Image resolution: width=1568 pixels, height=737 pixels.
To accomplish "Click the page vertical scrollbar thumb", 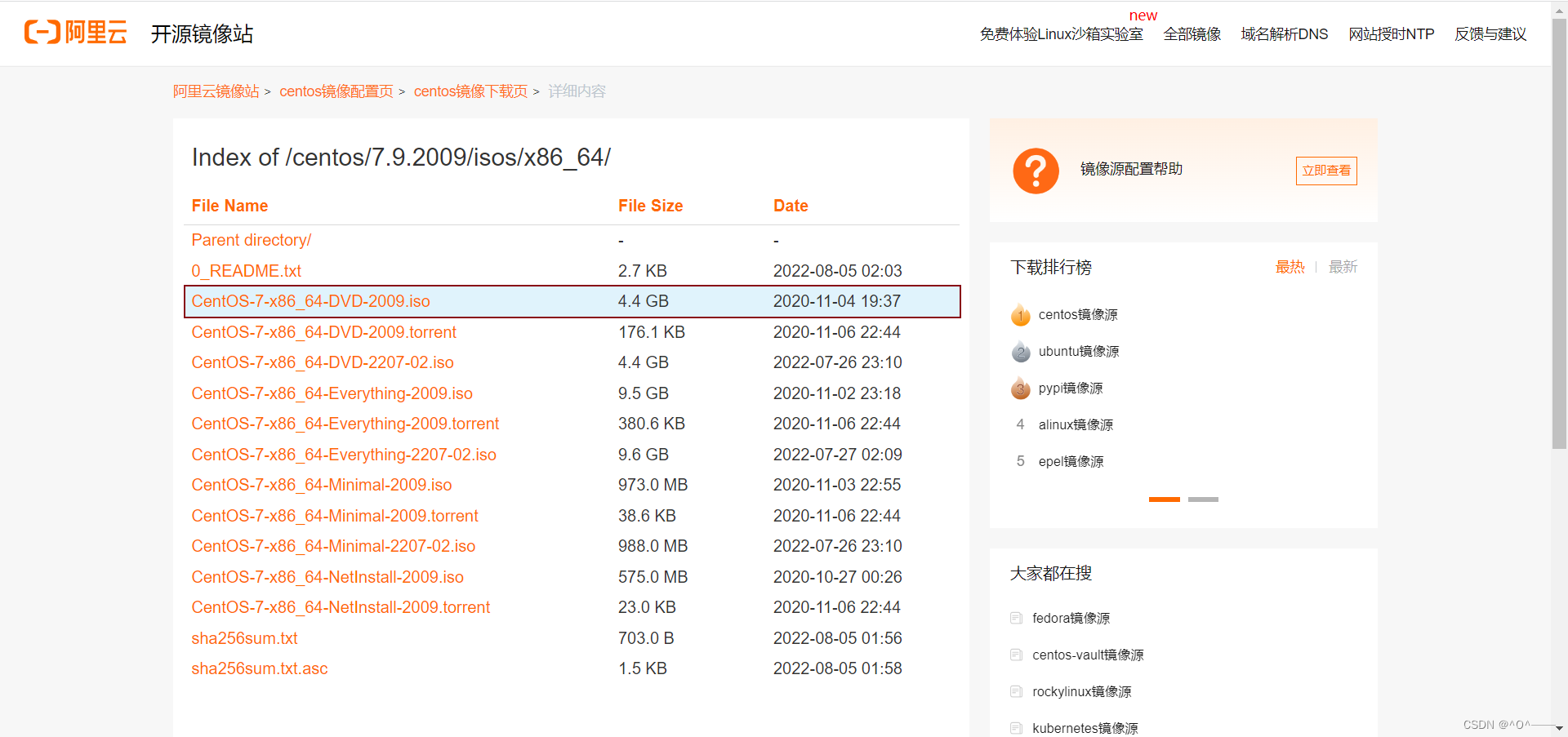I will 1559,234.
